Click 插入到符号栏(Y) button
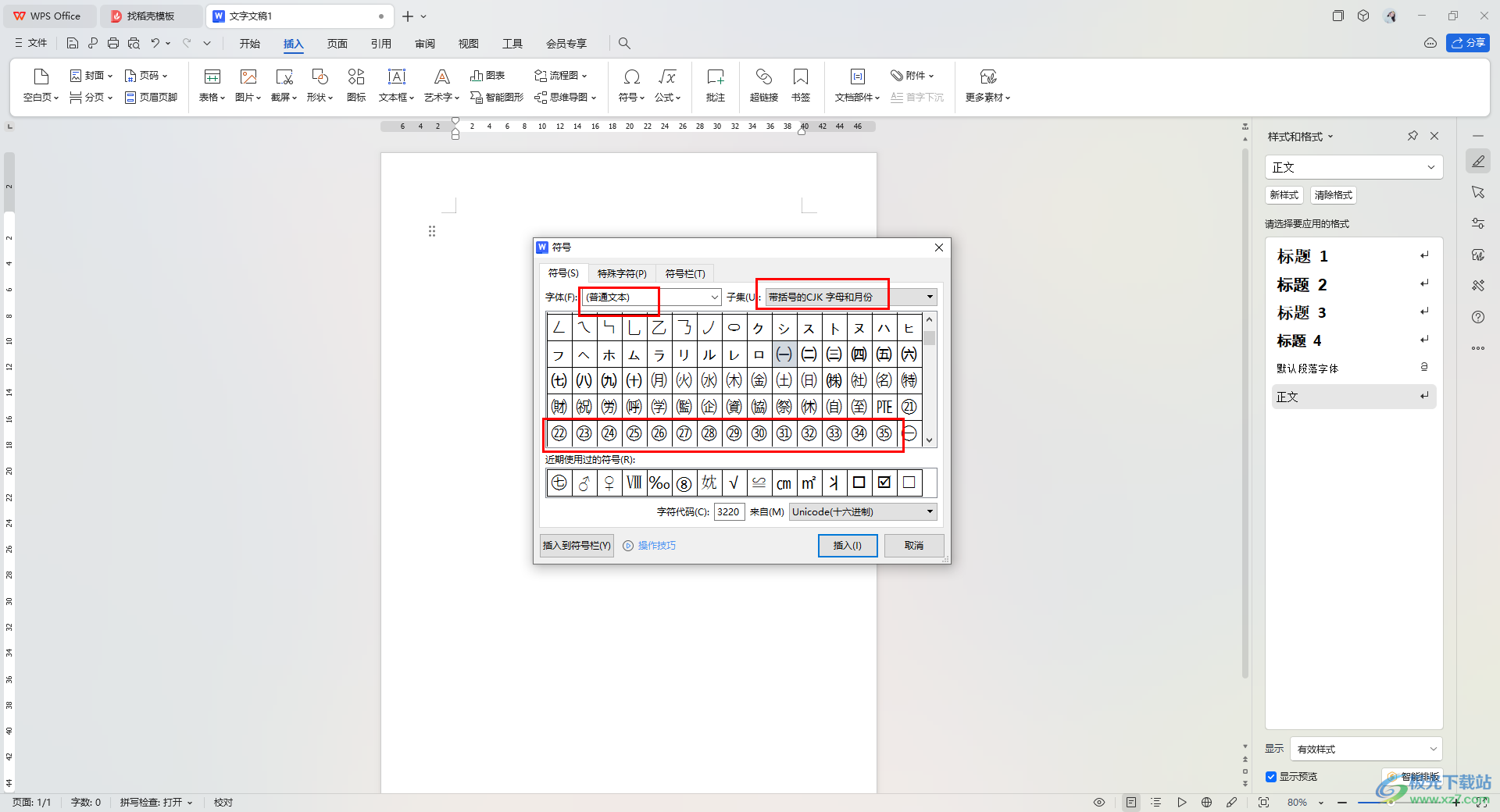Viewport: 1500px width, 812px height. tap(577, 546)
